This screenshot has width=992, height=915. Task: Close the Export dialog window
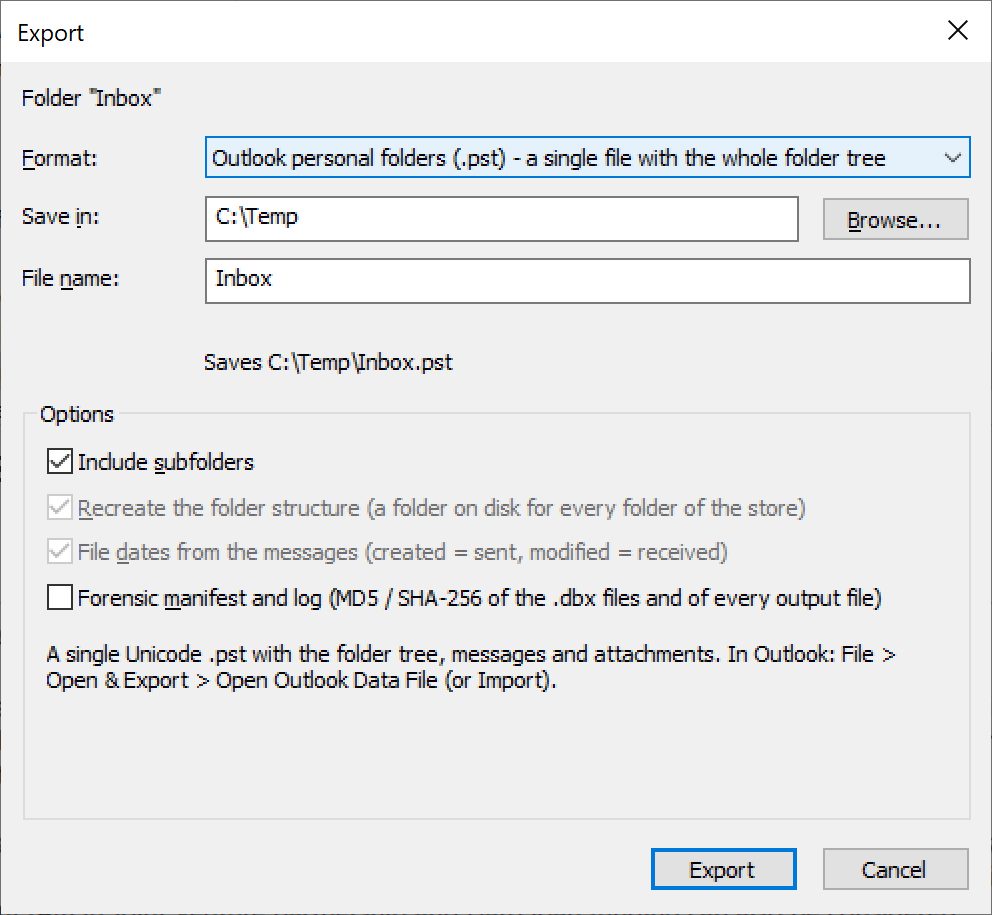pyautogui.click(x=958, y=30)
